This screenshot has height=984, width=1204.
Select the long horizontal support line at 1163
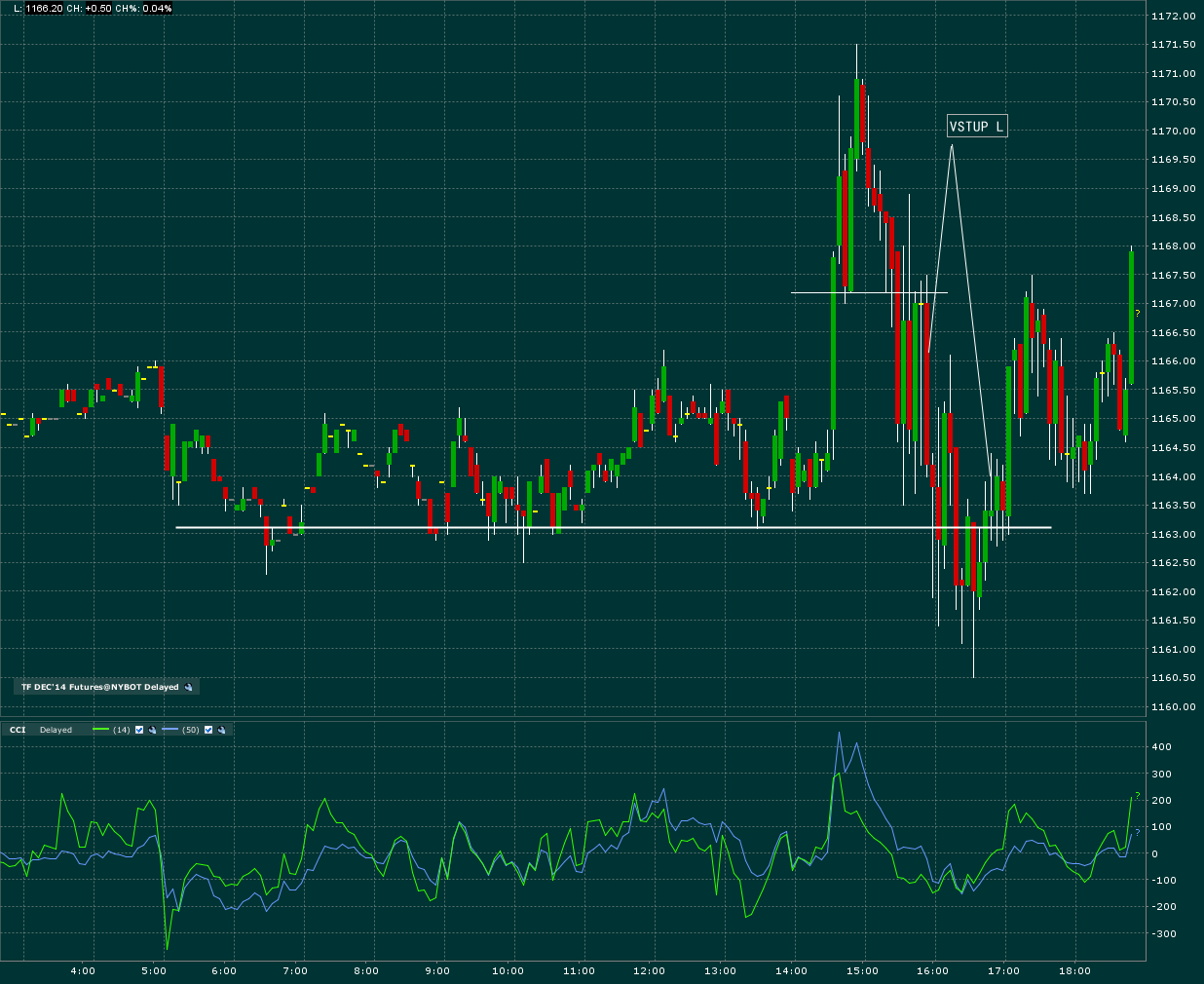click(613, 527)
